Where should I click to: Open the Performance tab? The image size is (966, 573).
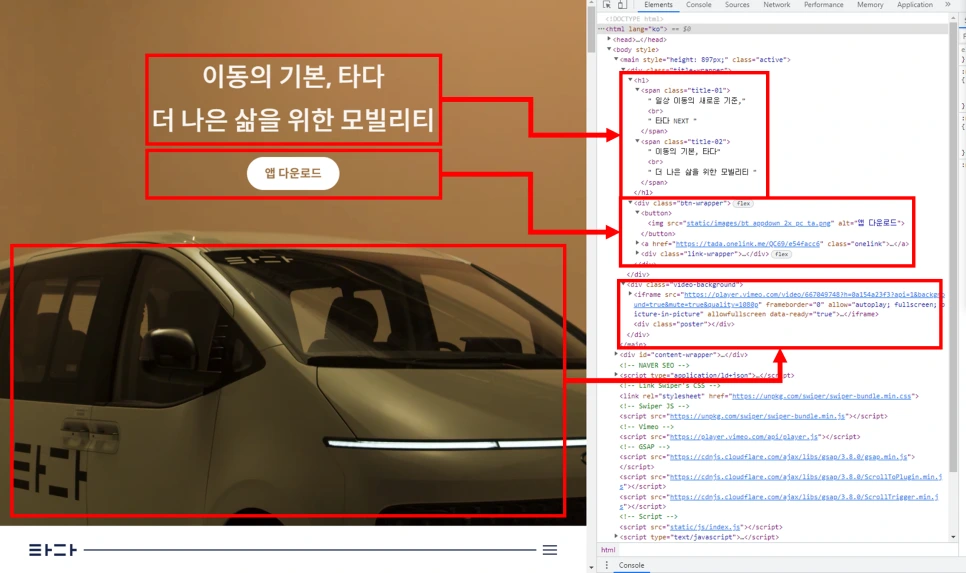pyautogui.click(x=824, y=4)
